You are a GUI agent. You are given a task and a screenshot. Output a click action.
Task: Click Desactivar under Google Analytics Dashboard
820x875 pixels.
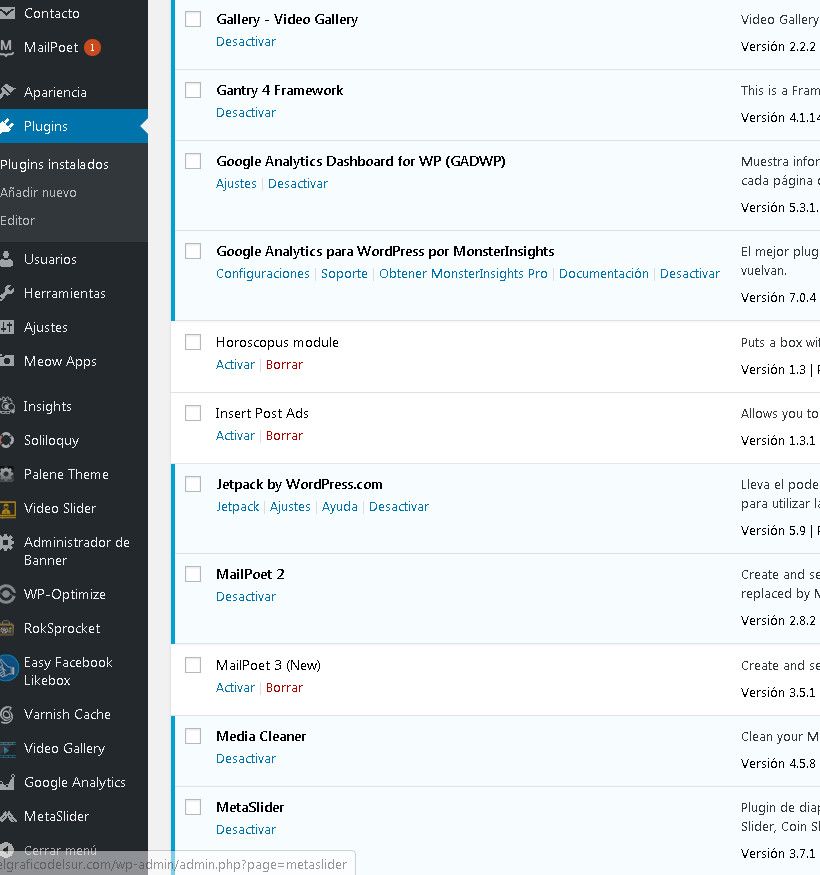(x=298, y=184)
